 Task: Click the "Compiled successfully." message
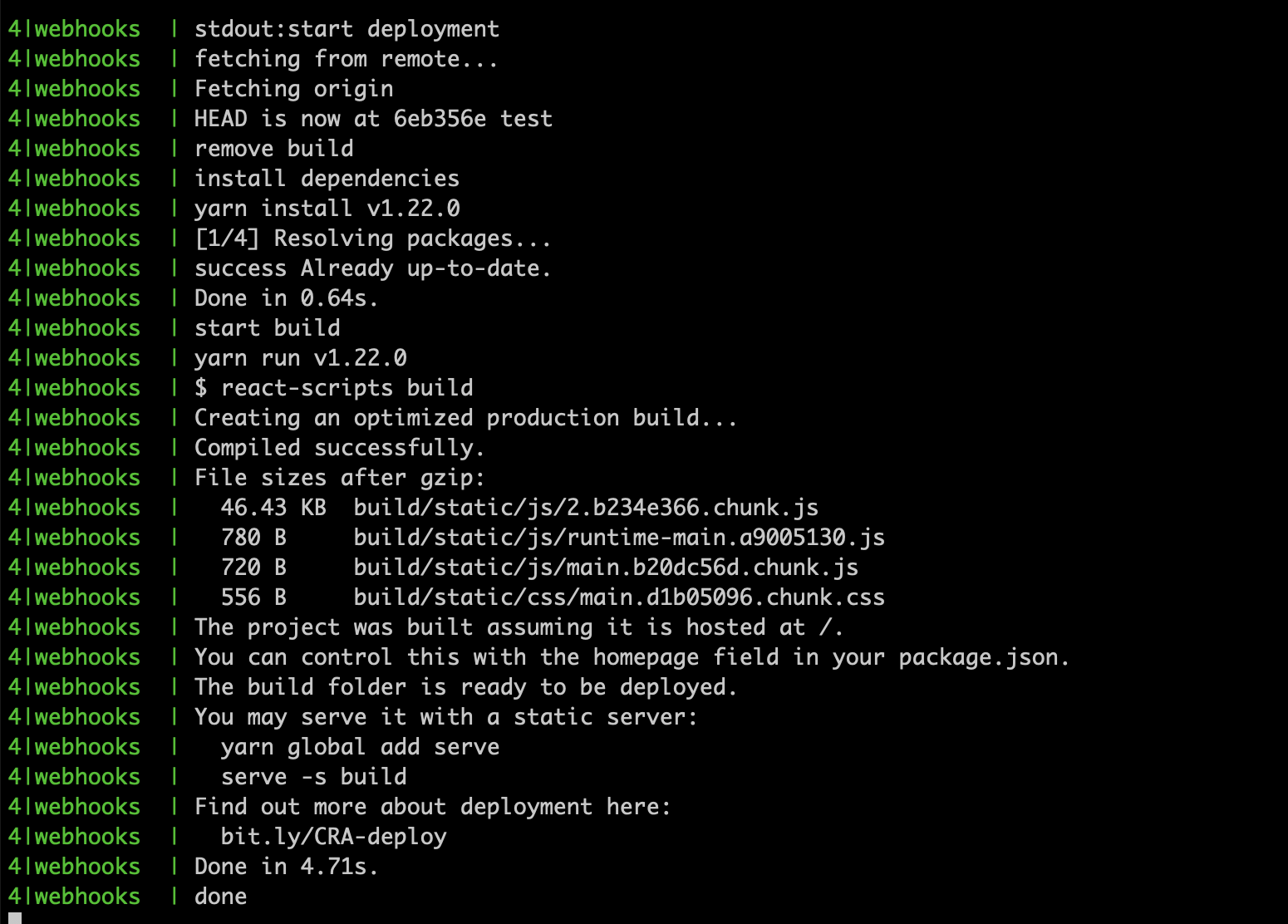tap(339, 448)
